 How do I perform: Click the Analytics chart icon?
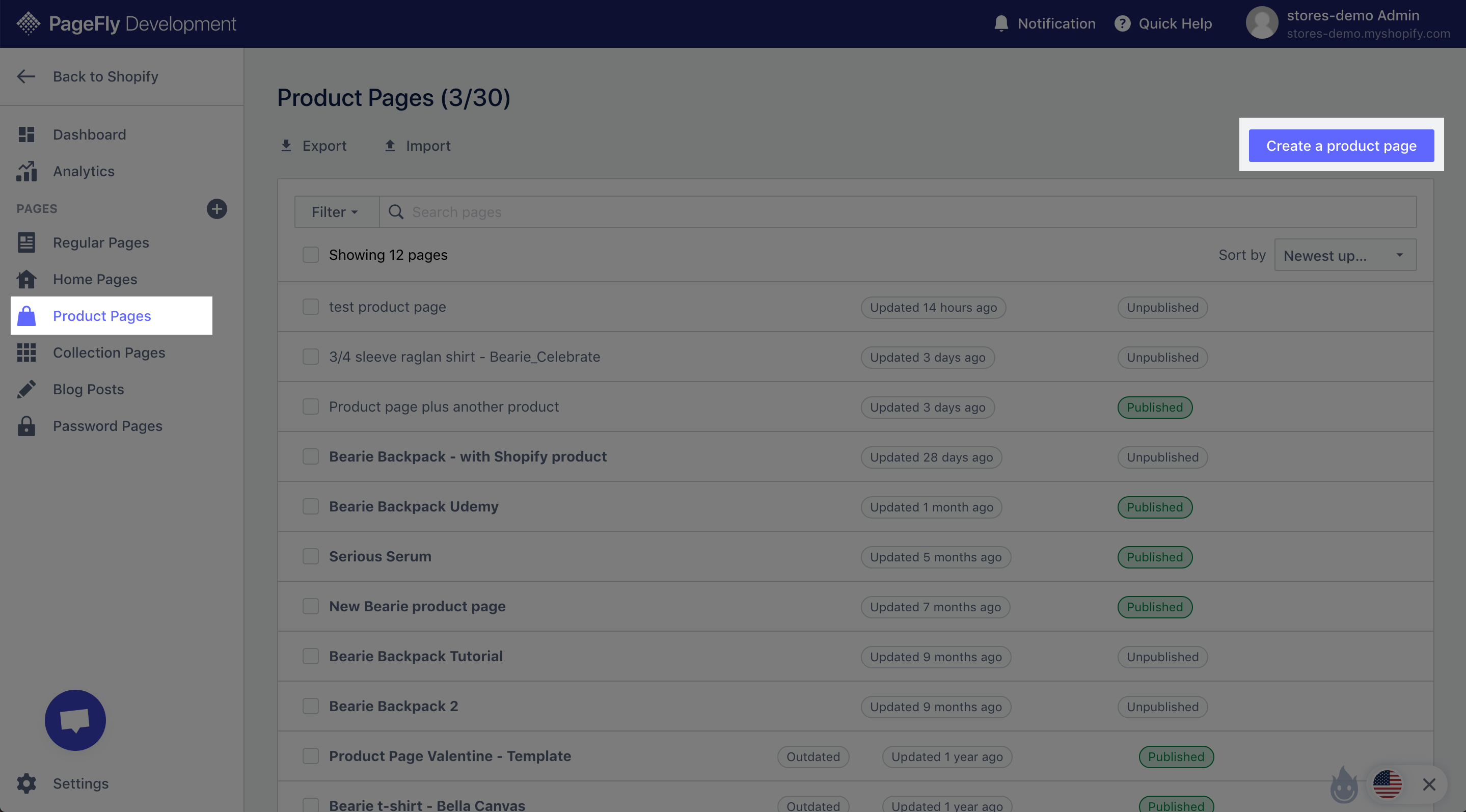(x=26, y=171)
